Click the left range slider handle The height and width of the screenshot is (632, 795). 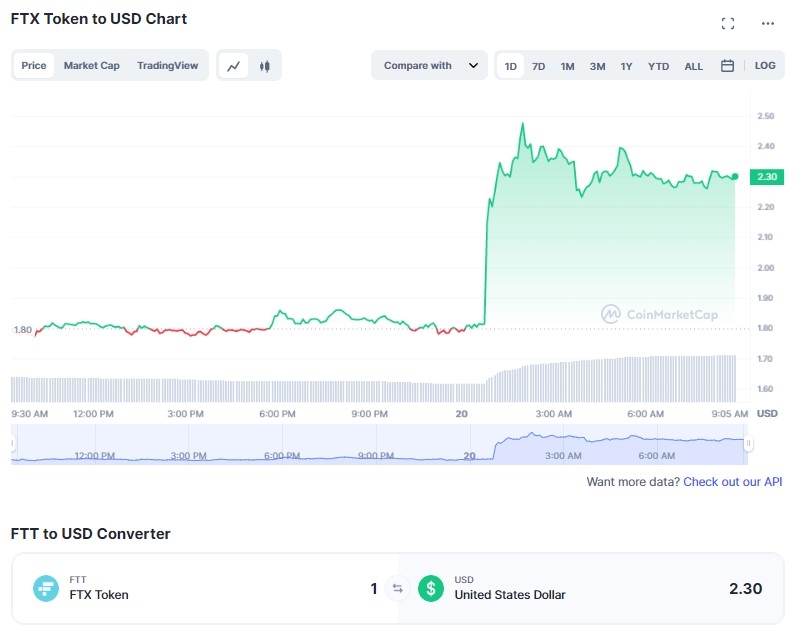coord(13,444)
